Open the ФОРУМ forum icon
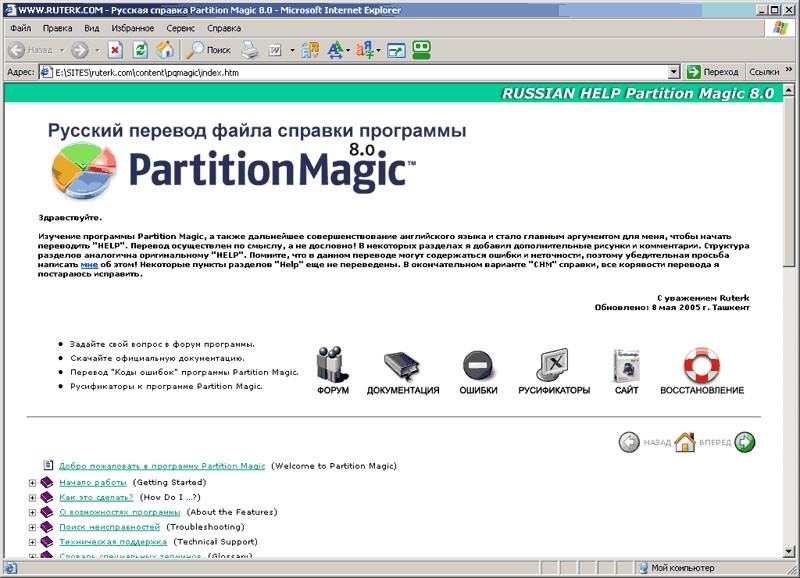This screenshot has width=800, height=578. (x=332, y=366)
